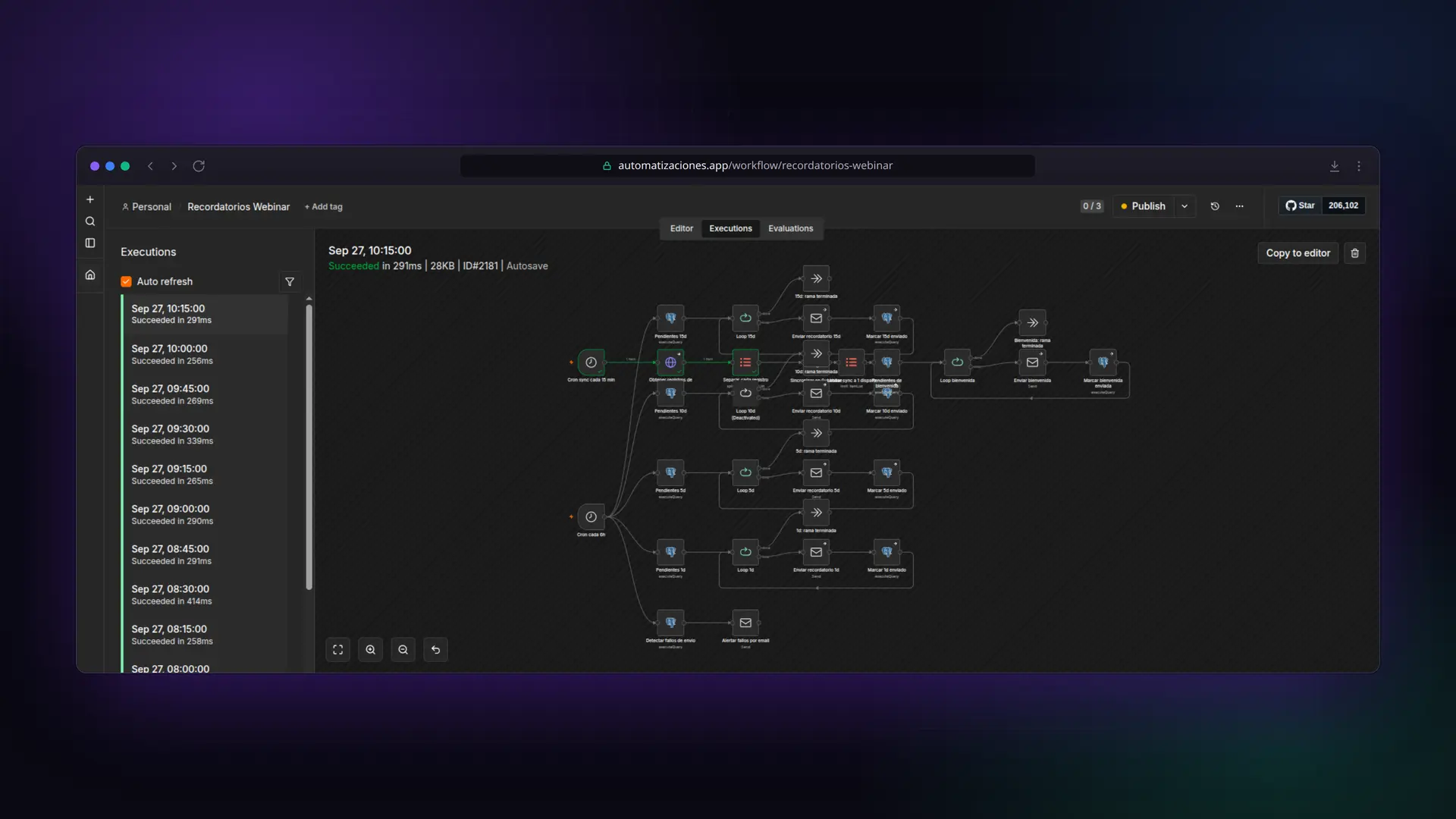Viewport: 1456px width, 819px height.
Task: Go to home via the sidebar house icon
Action: [x=90, y=275]
